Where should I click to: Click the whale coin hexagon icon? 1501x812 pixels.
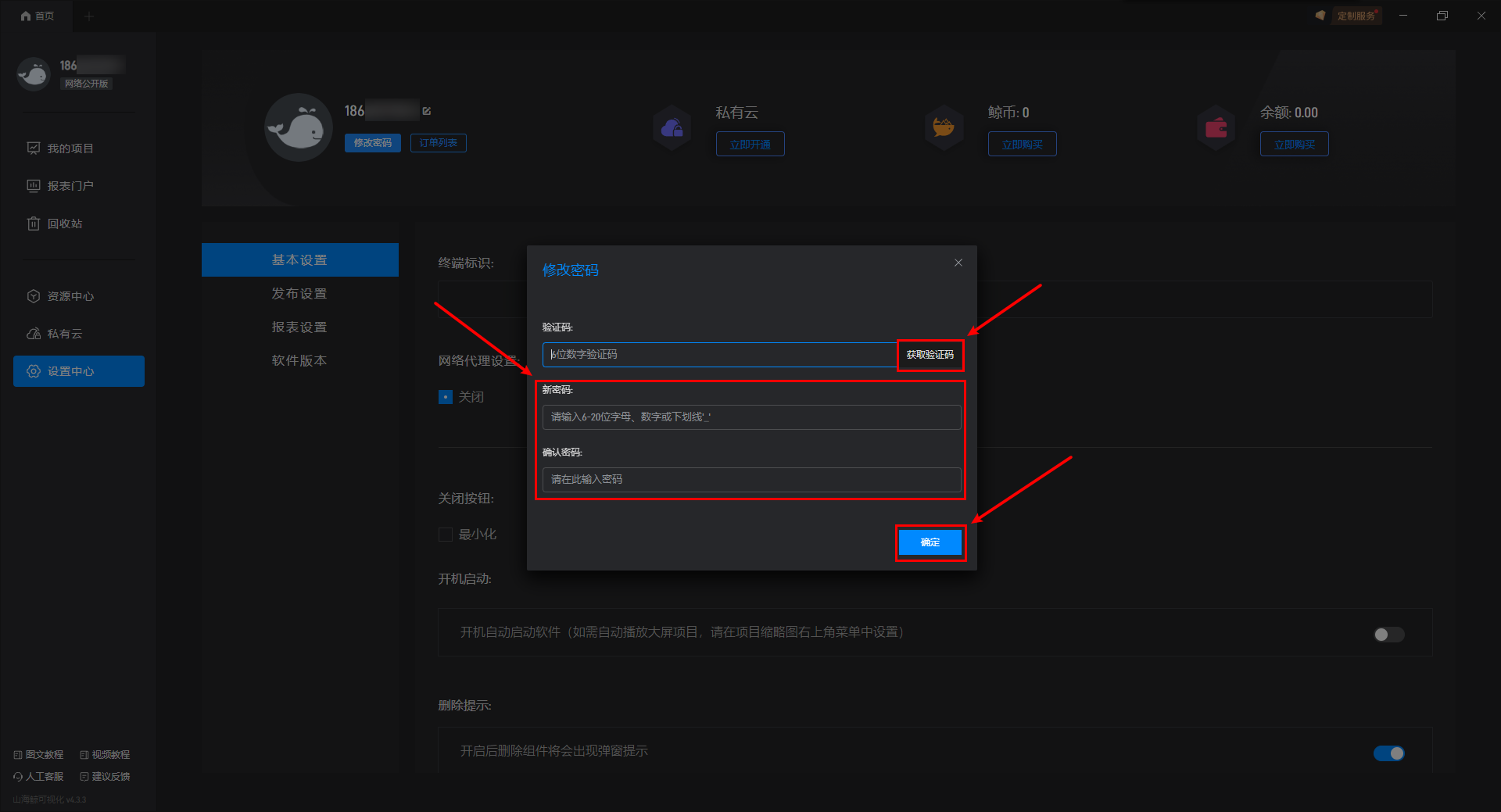coord(944,127)
